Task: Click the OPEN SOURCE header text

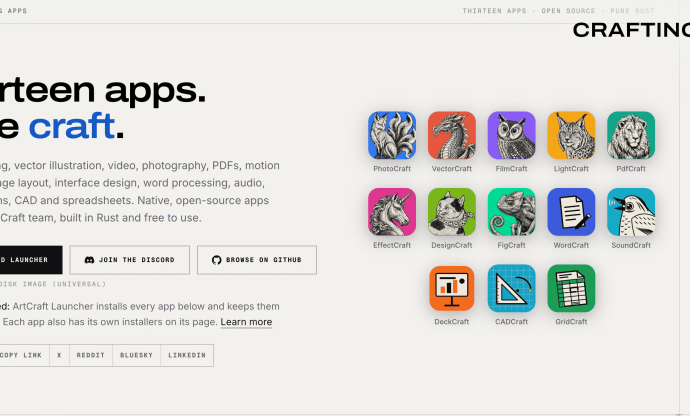Action: pos(568,11)
